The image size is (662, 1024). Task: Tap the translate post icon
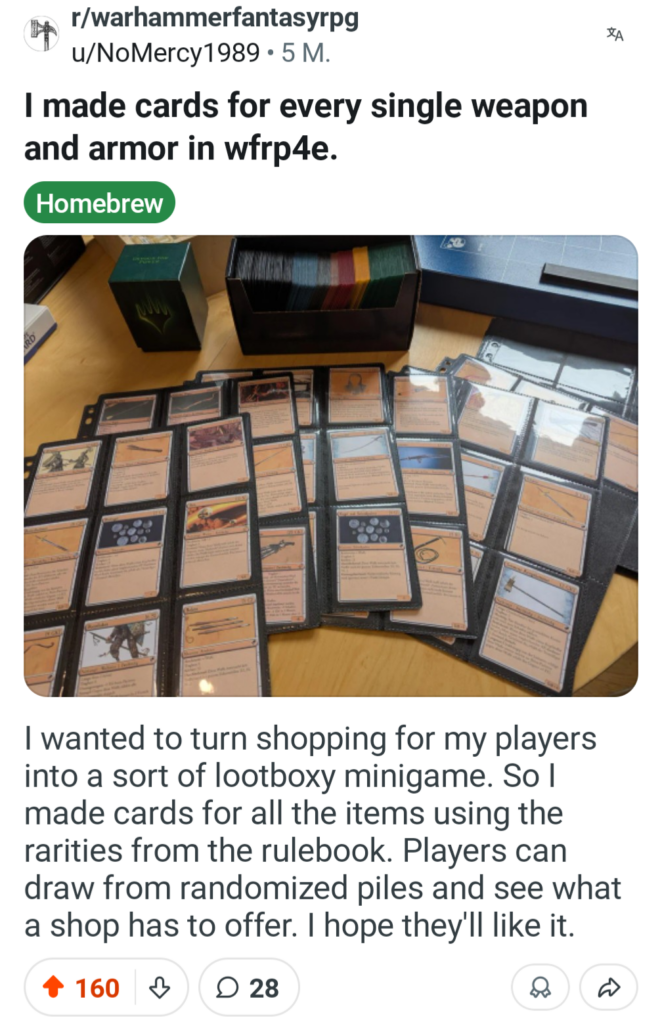tap(614, 35)
